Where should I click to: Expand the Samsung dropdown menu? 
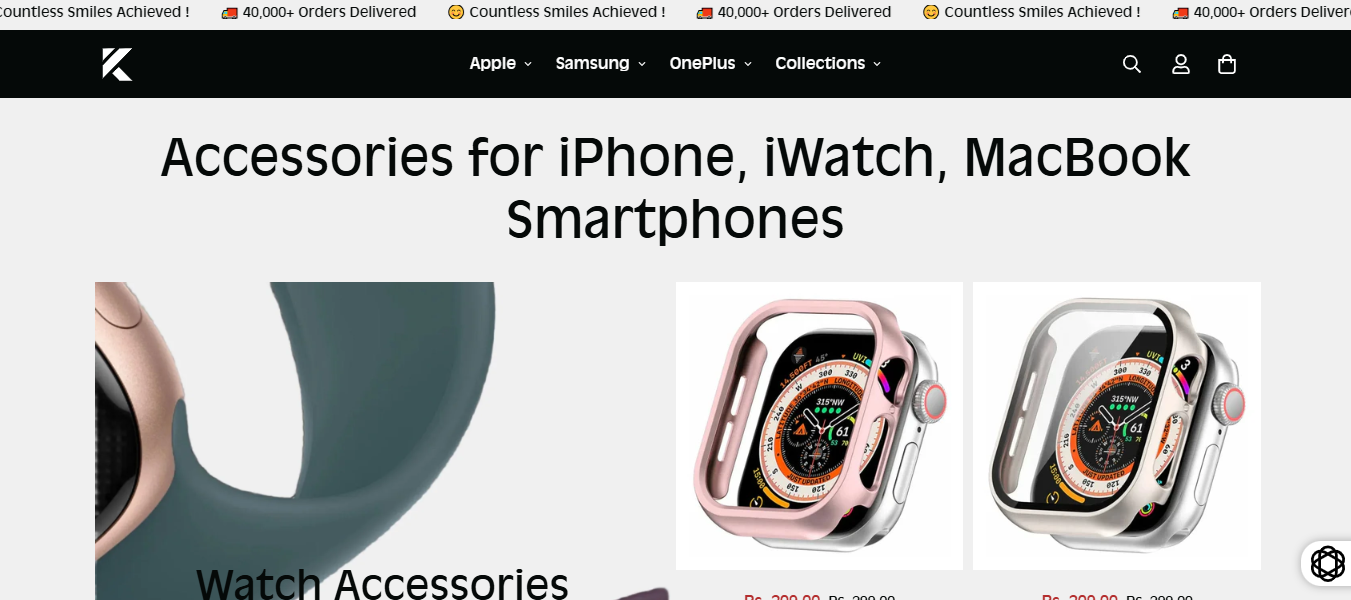tap(601, 63)
